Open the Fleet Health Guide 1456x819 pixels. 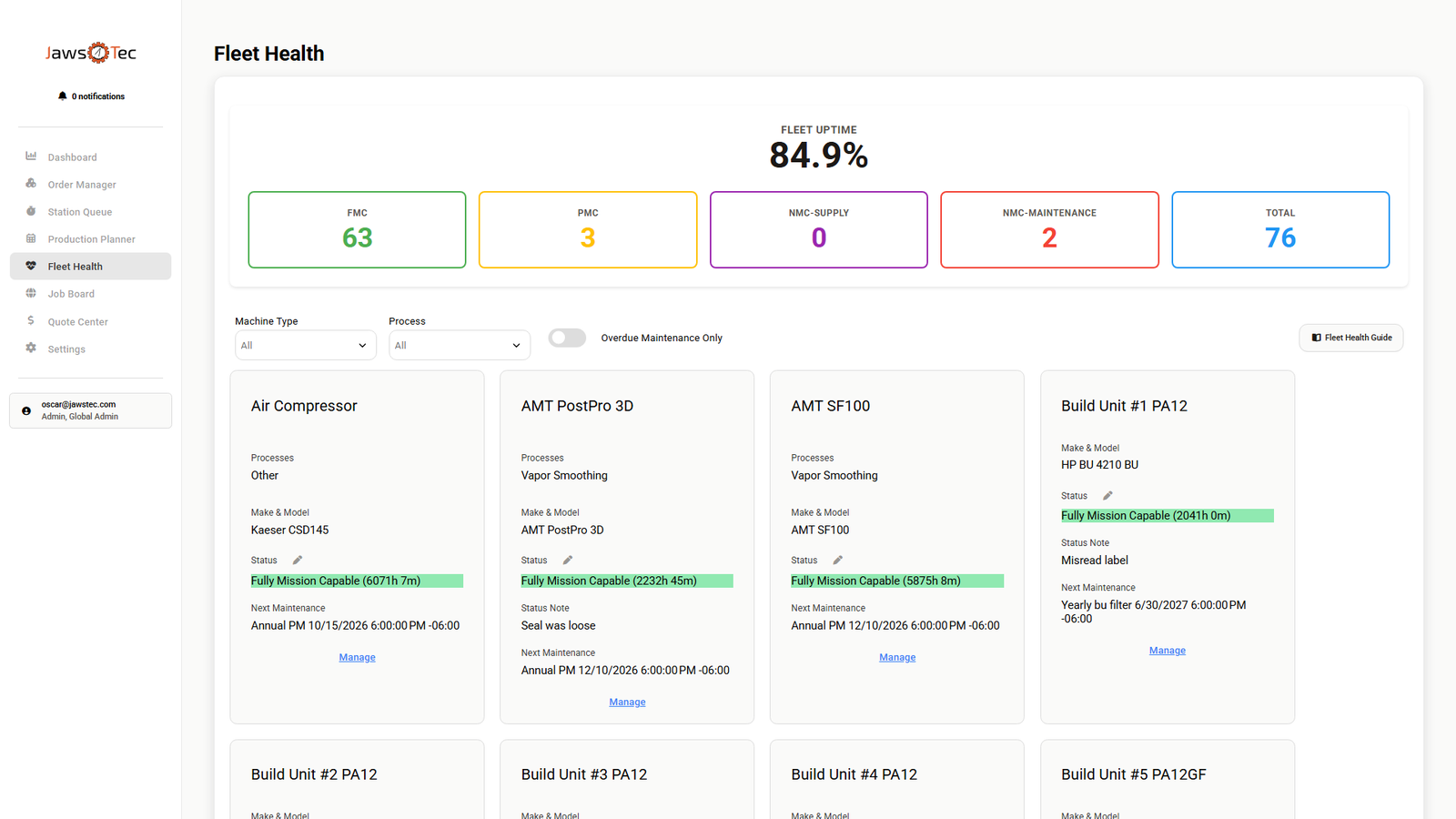coord(1351,338)
